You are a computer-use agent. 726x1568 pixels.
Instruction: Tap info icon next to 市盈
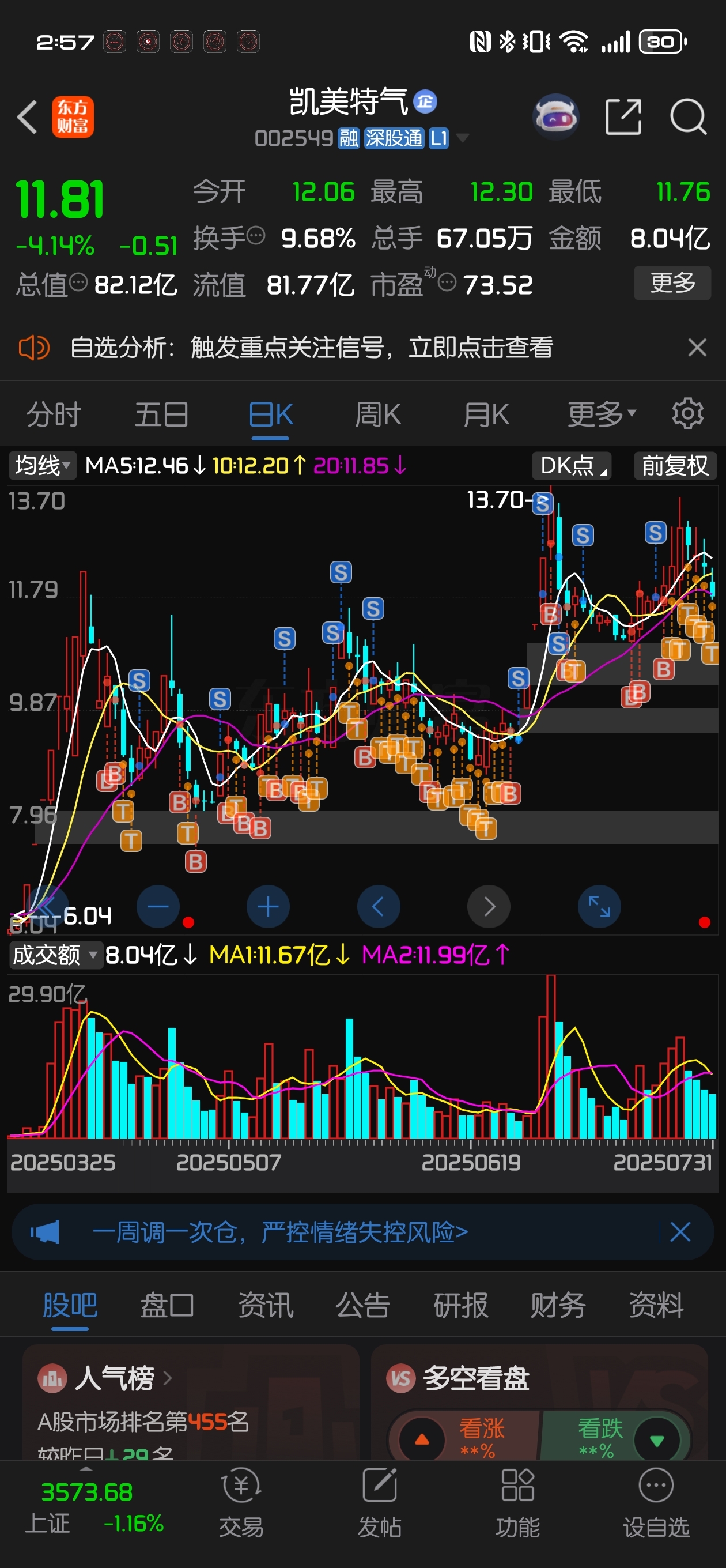click(x=447, y=282)
